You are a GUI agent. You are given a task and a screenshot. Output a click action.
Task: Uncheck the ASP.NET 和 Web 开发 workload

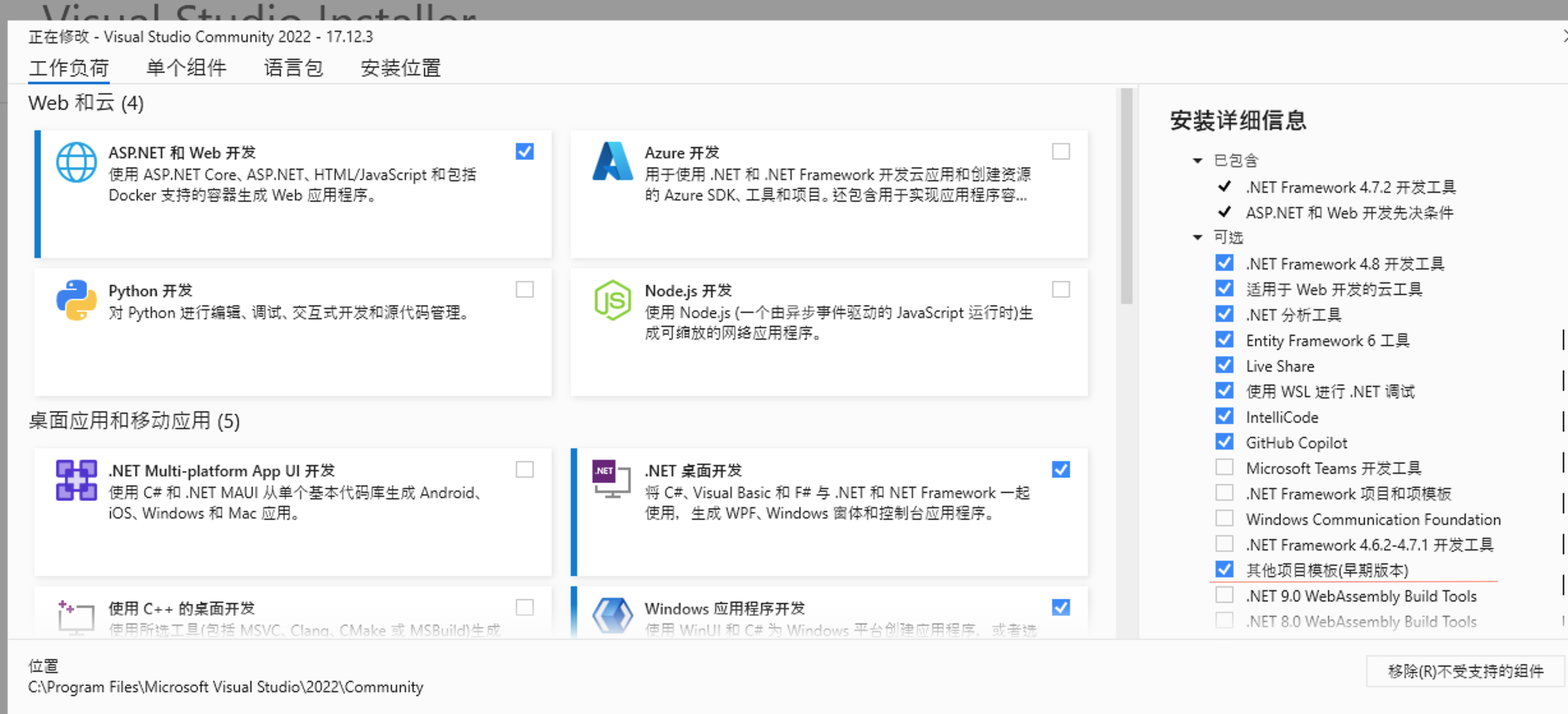(x=525, y=152)
